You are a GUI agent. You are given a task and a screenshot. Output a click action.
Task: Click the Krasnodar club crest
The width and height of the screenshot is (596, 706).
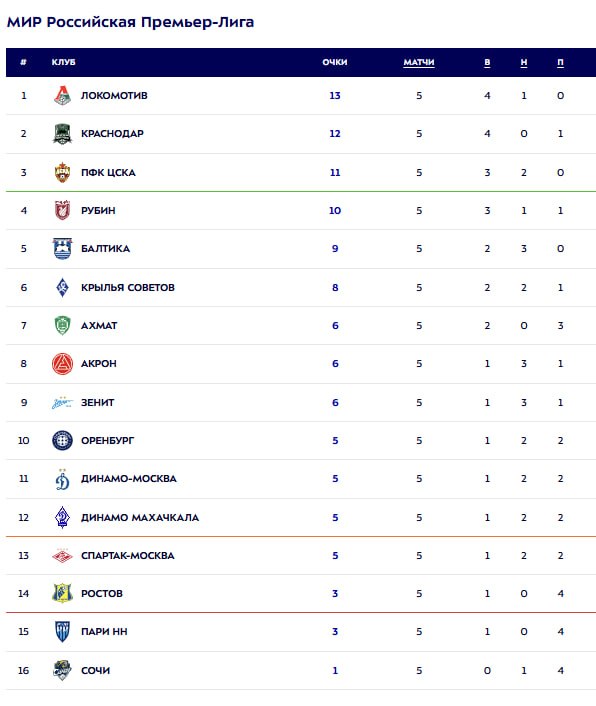(x=63, y=134)
